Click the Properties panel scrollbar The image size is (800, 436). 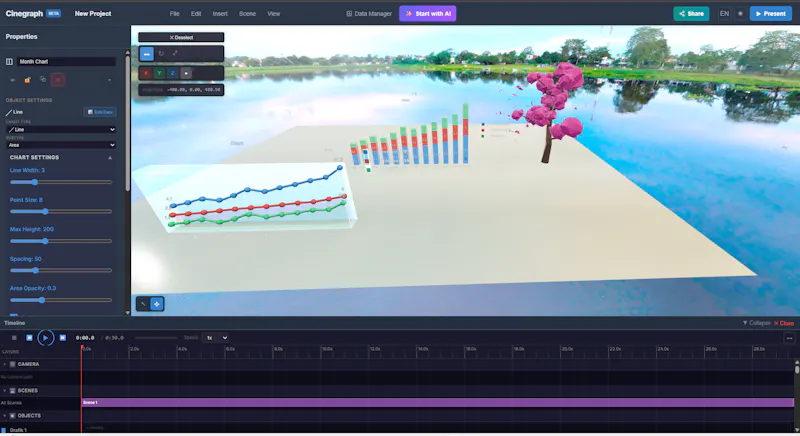tap(128, 122)
